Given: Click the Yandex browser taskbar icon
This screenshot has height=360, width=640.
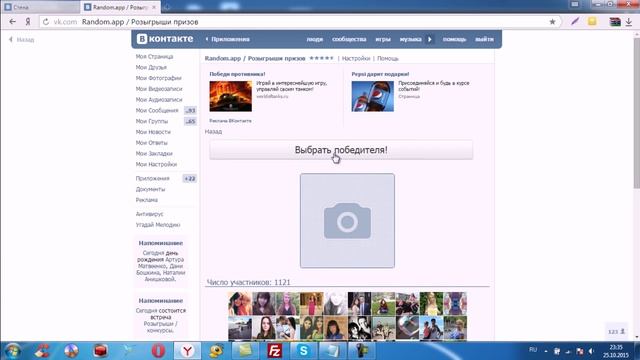Looking at the screenshot, I should point(187,351).
